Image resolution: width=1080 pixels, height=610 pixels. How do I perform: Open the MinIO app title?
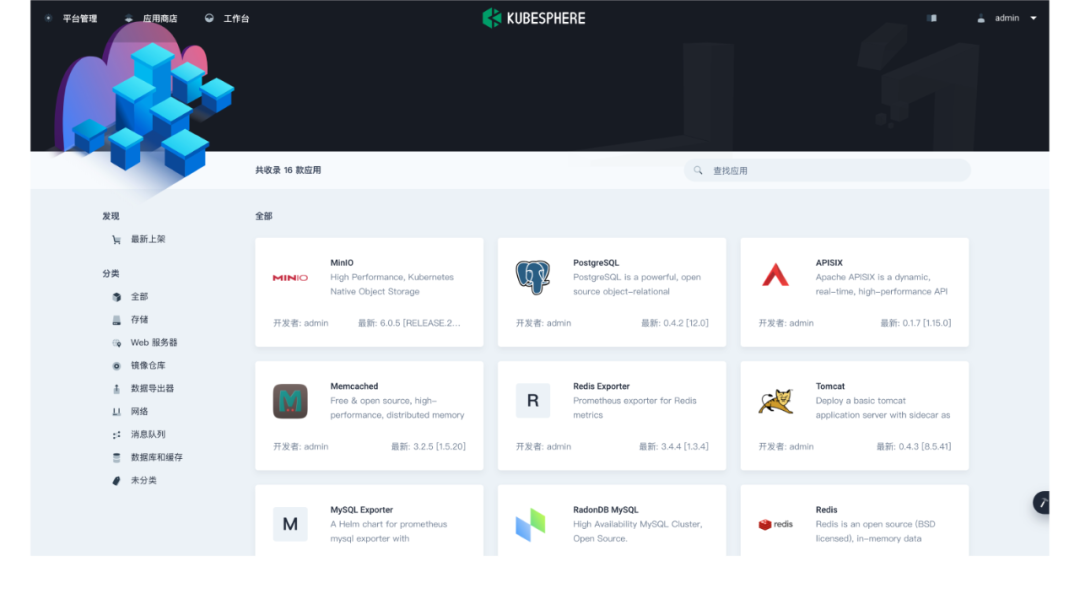[342, 263]
